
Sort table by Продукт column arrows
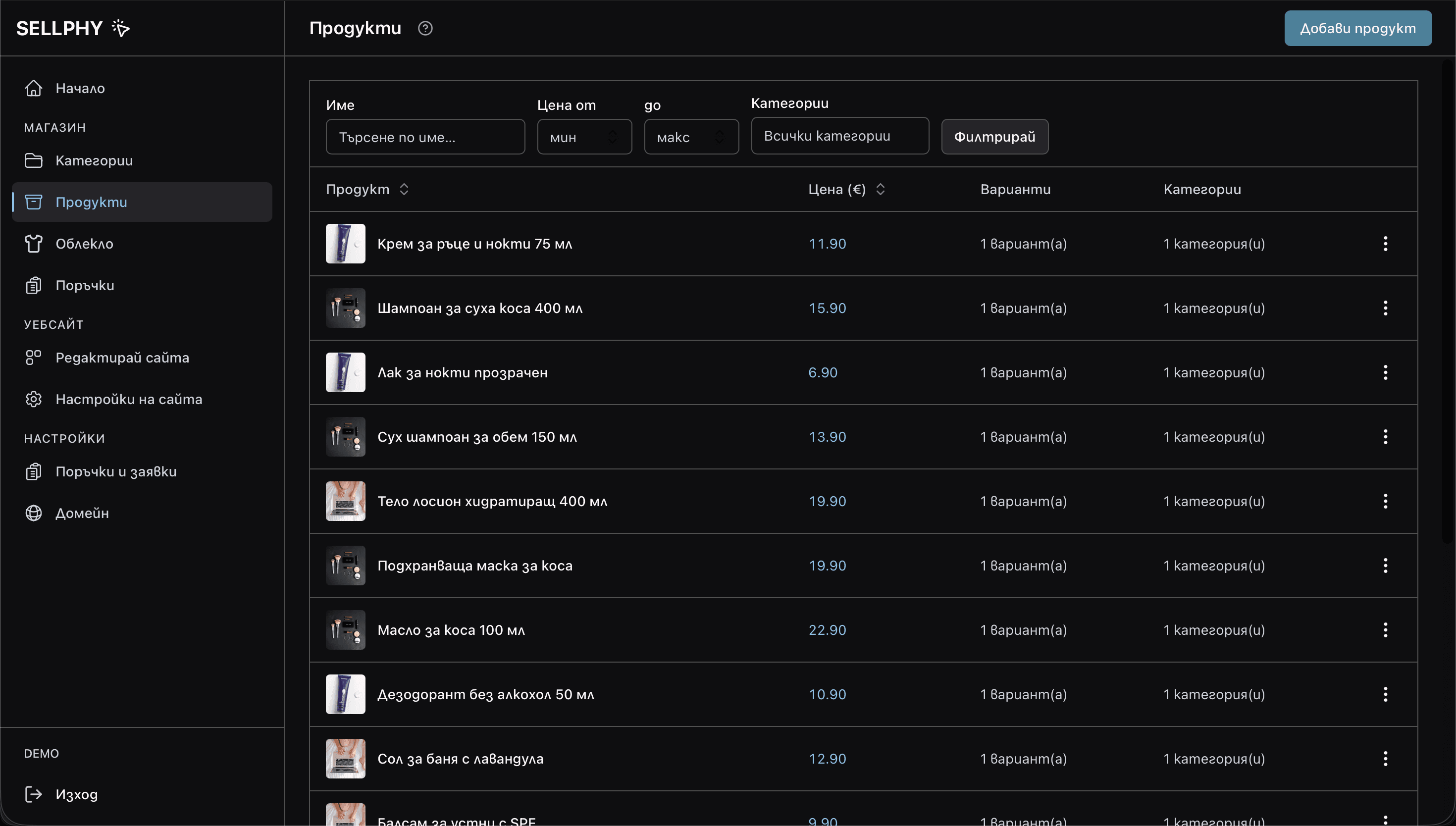404,189
